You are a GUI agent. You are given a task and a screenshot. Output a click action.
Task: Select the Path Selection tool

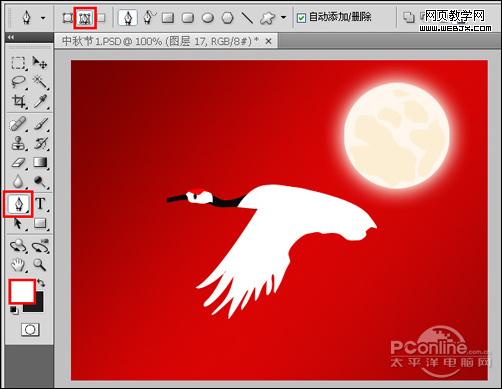[18, 223]
